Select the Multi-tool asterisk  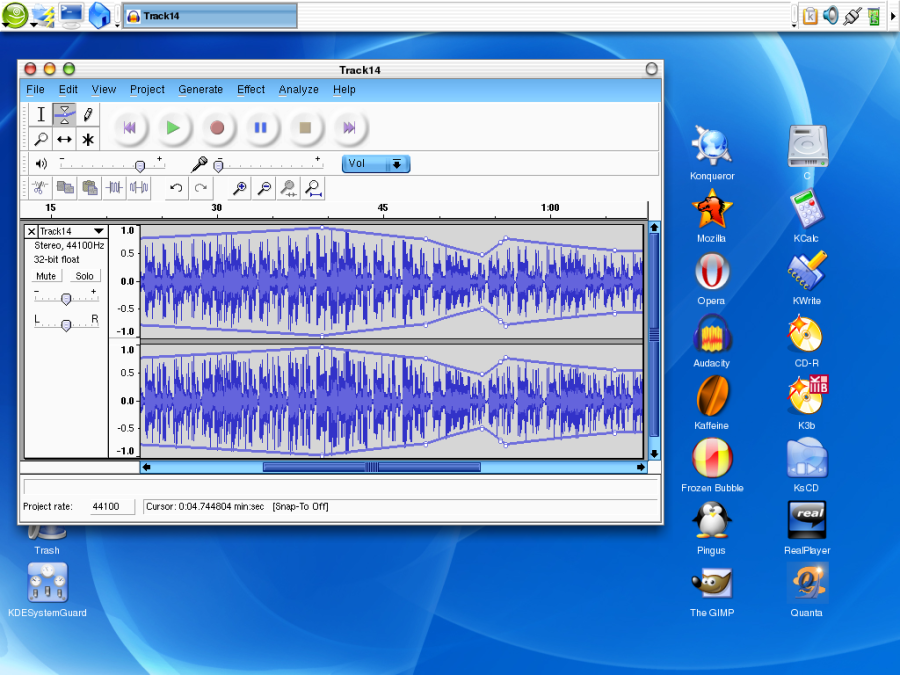pyautogui.click(x=88, y=139)
